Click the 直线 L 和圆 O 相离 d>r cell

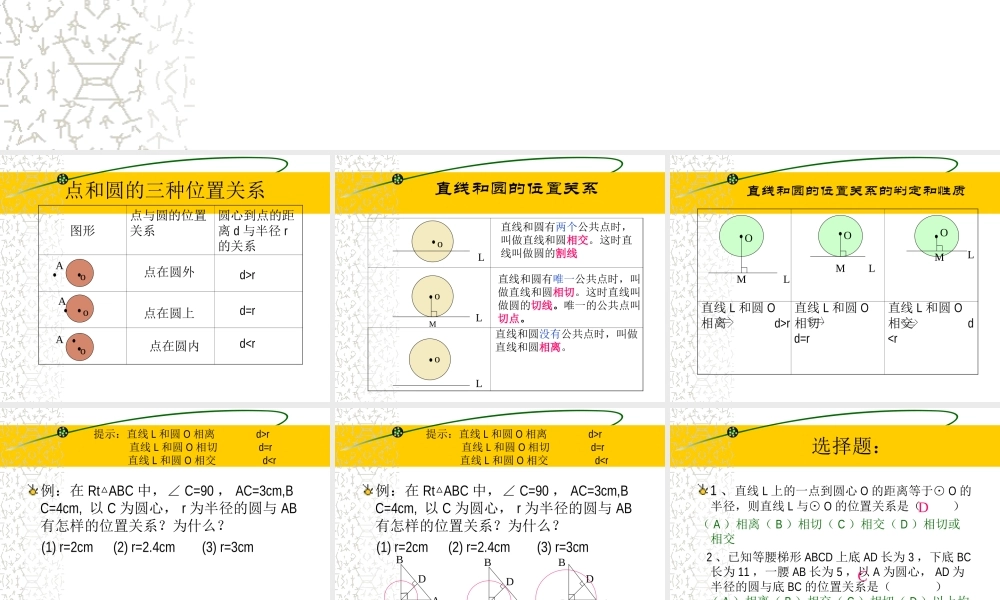(x=744, y=337)
